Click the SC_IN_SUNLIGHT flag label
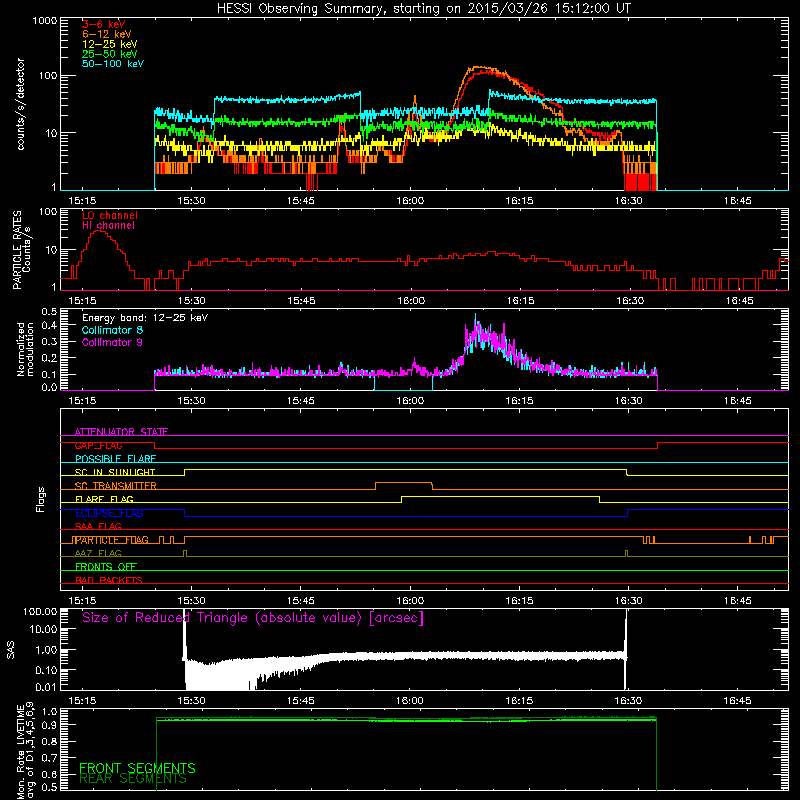Image resolution: width=800 pixels, height=800 pixels. pyautogui.click(x=115, y=472)
